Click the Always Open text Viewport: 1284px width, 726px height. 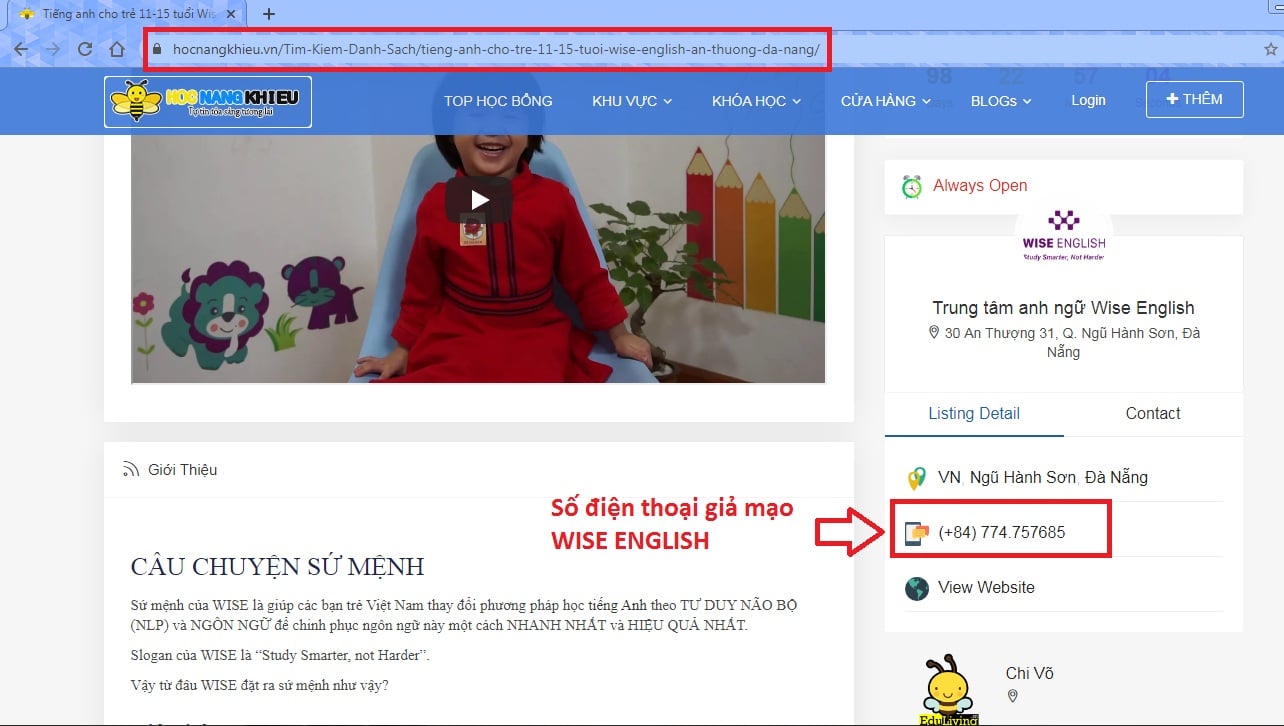click(x=980, y=185)
